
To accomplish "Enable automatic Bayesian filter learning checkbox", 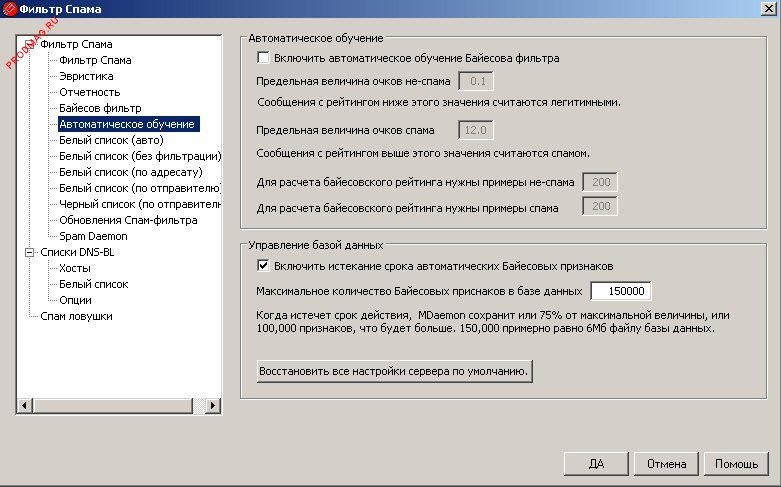I will pos(264,59).
